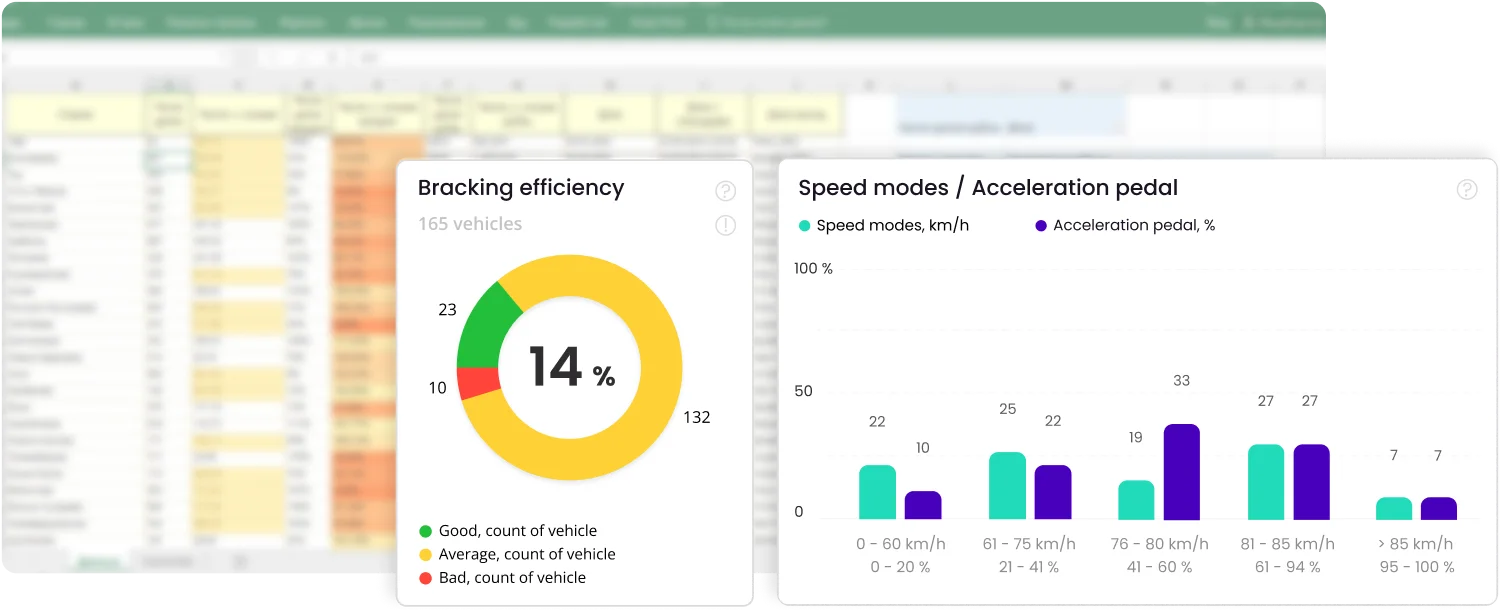This screenshot has width=1500, height=610.
Task: Click the purple bar valued 33
Action: [1181, 472]
